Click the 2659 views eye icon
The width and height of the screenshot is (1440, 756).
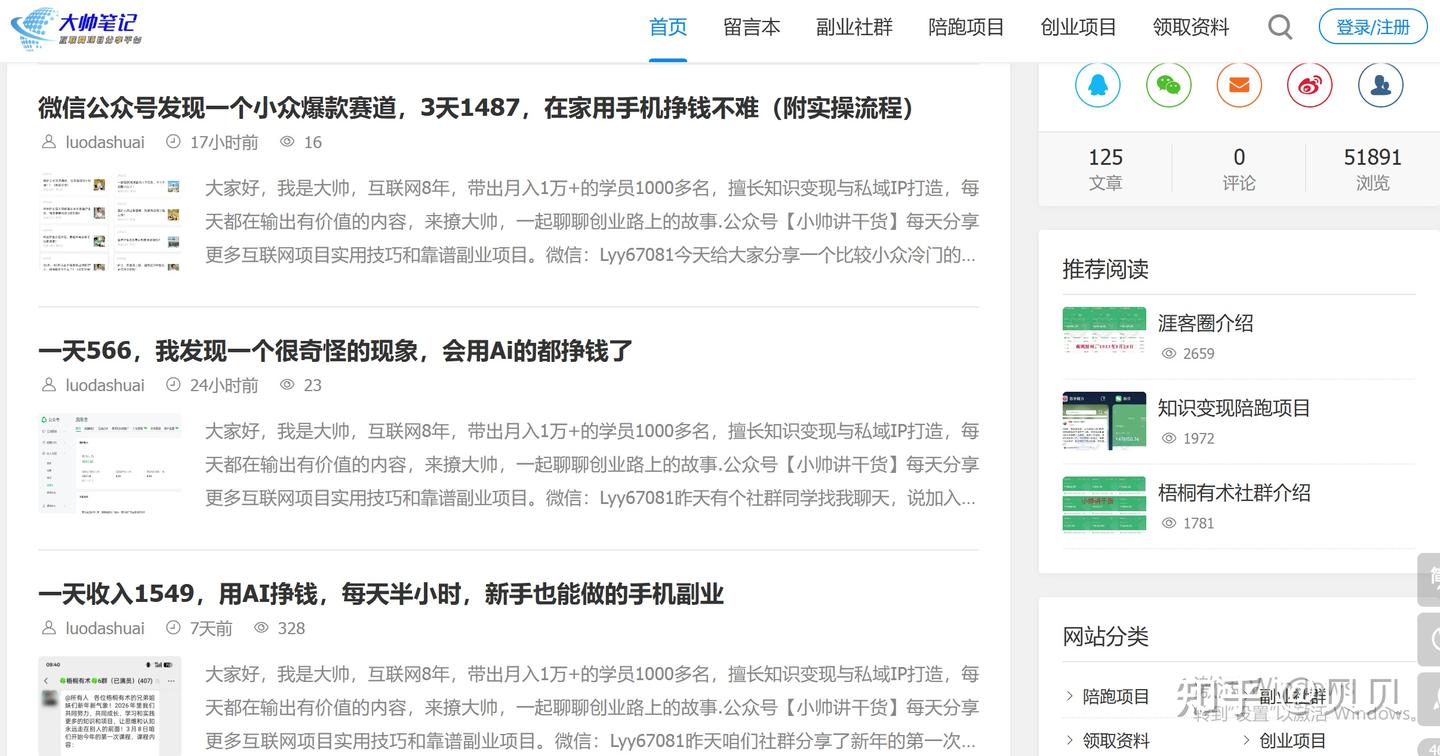pos(1169,353)
